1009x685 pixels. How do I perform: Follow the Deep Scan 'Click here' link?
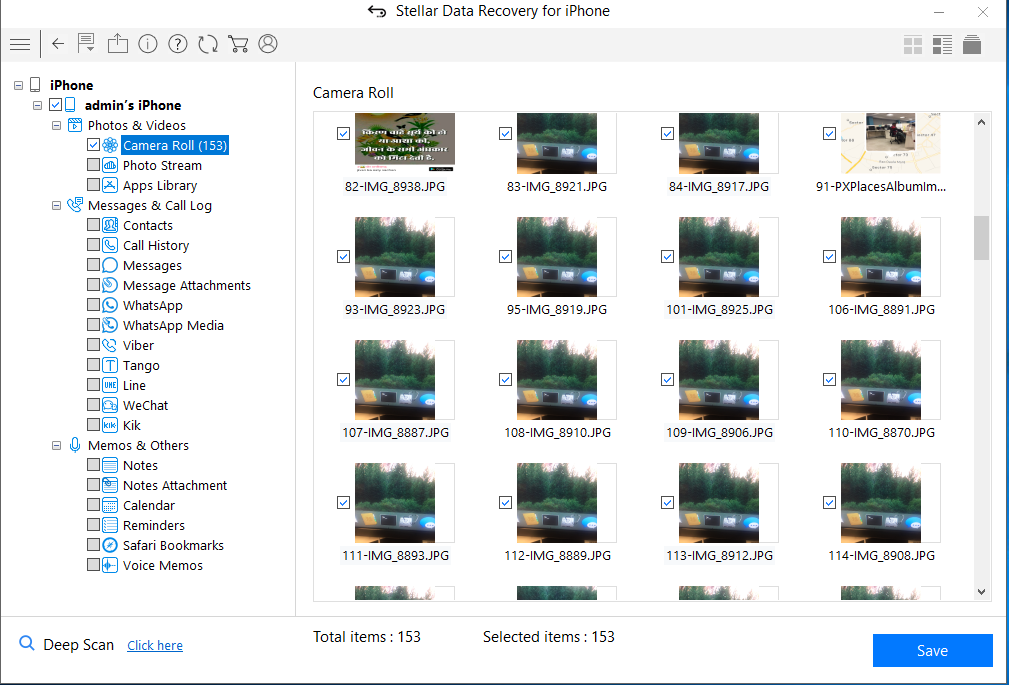click(x=155, y=646)
